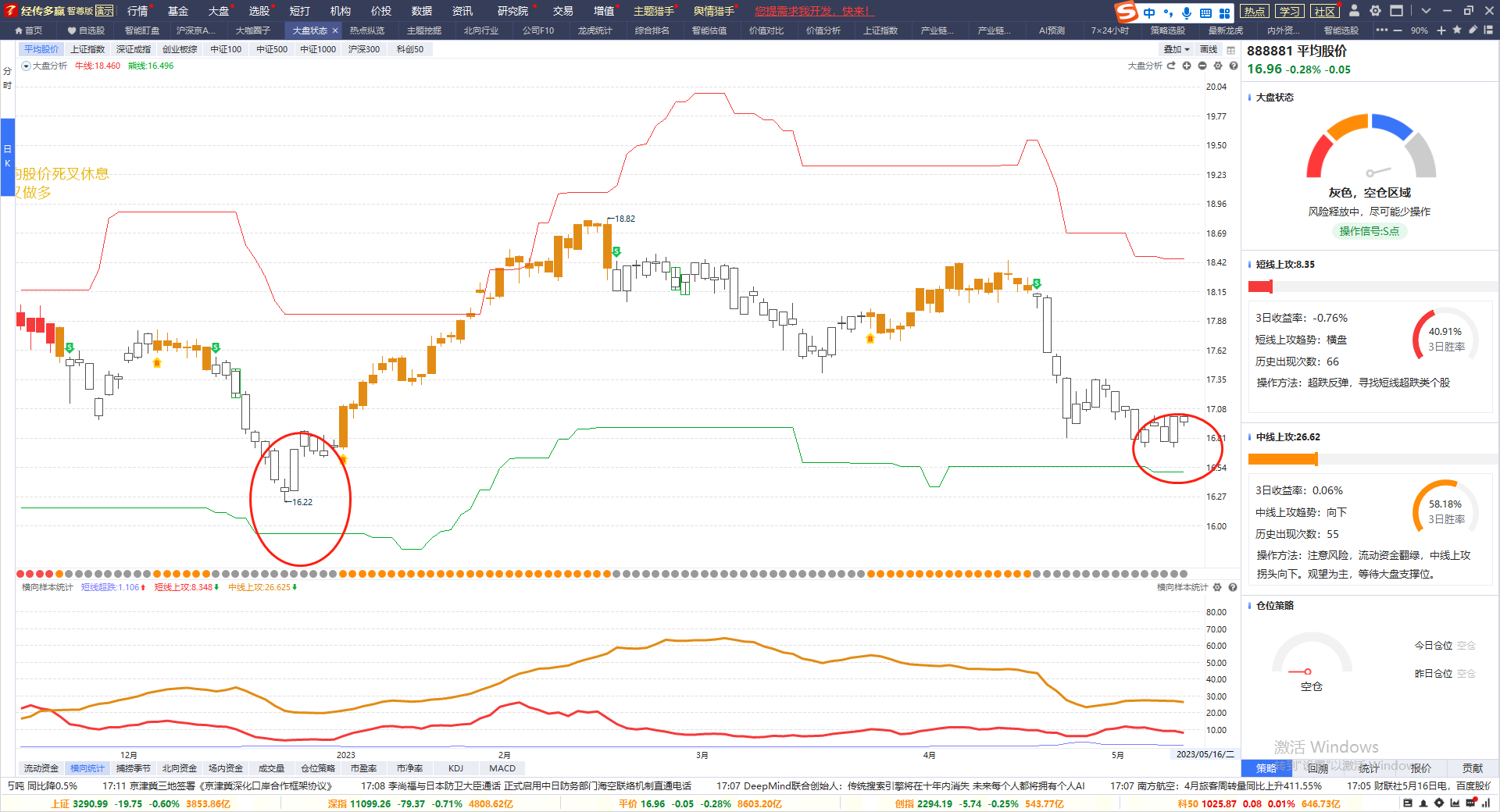Select 创业板综 index tab
Viewport: 1500px width, 812px height.
pos(180,49)
